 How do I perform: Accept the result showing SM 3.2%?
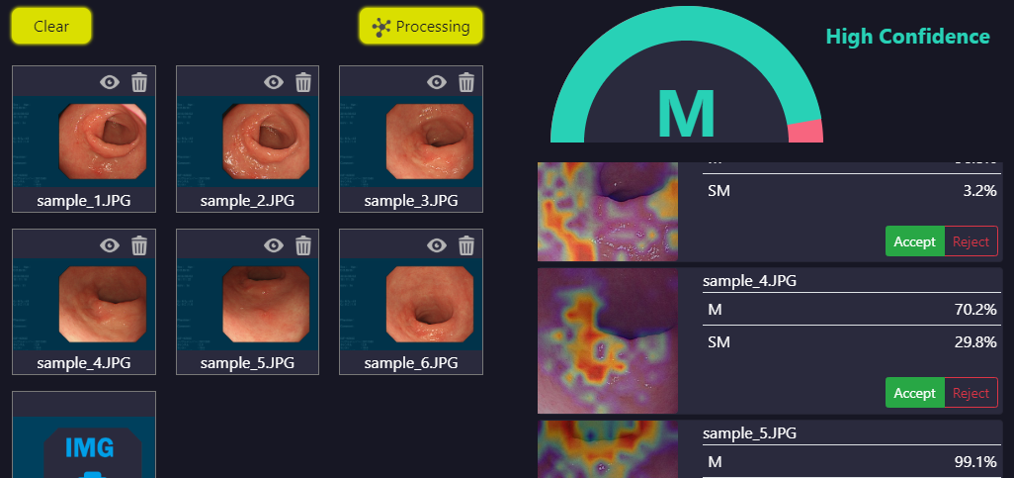[915, 241]
